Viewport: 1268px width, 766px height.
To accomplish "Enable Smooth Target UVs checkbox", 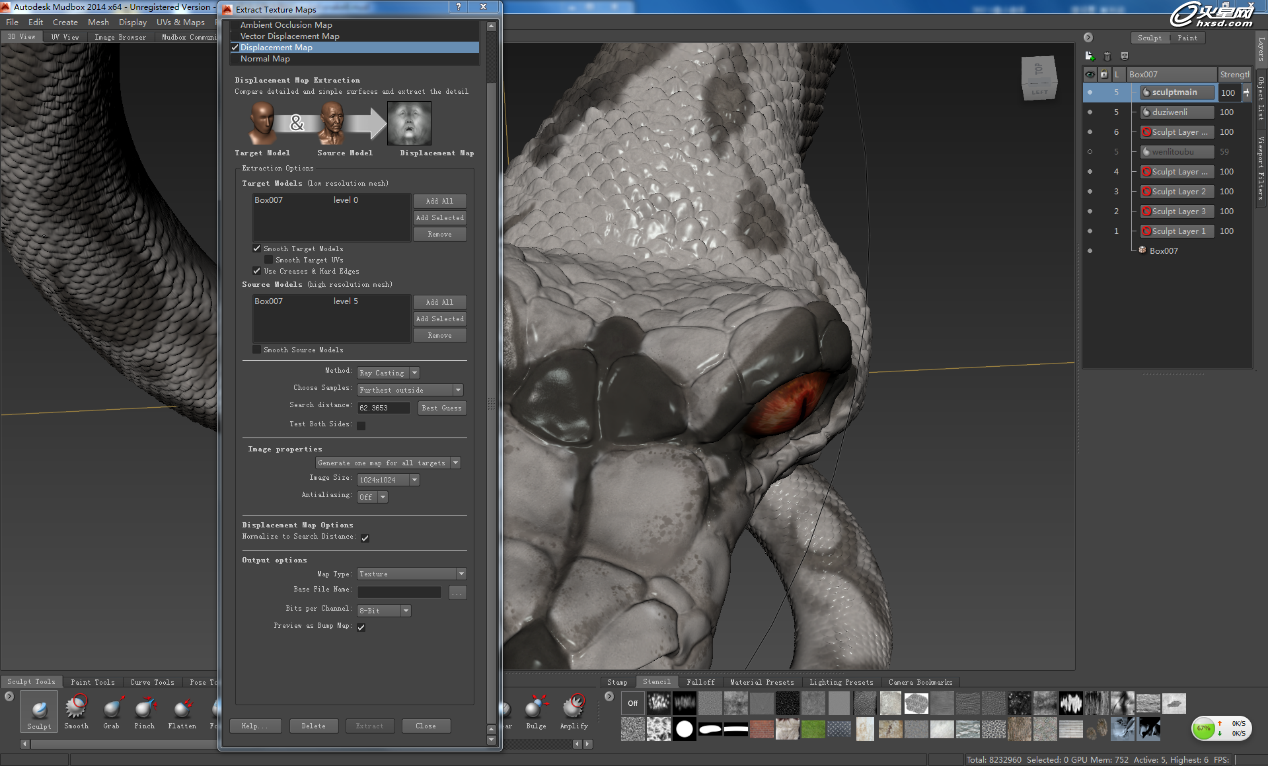I will pyautogui.click(x=268, y=259).
